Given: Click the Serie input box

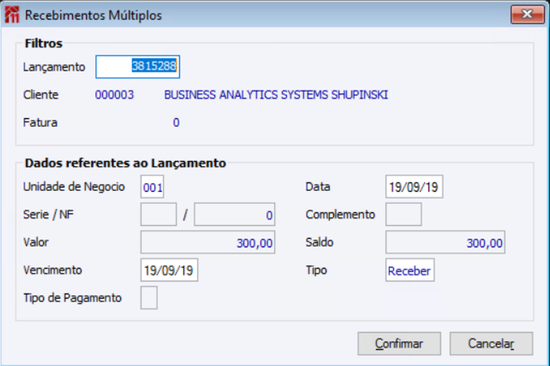Looking at the screenshot, I should pos(159,214).
